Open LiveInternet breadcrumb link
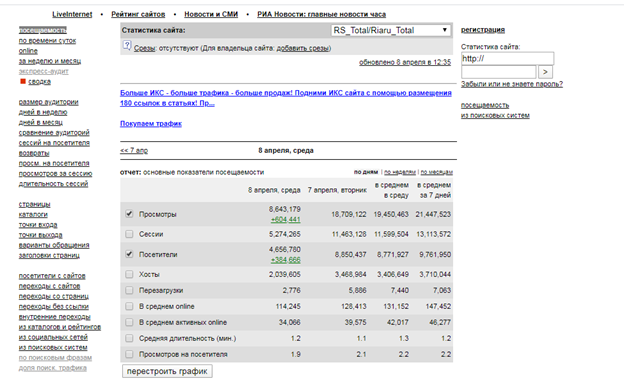The height and width of the screenshot is (381, 624). pyautogui.click(x=72, y=14)
